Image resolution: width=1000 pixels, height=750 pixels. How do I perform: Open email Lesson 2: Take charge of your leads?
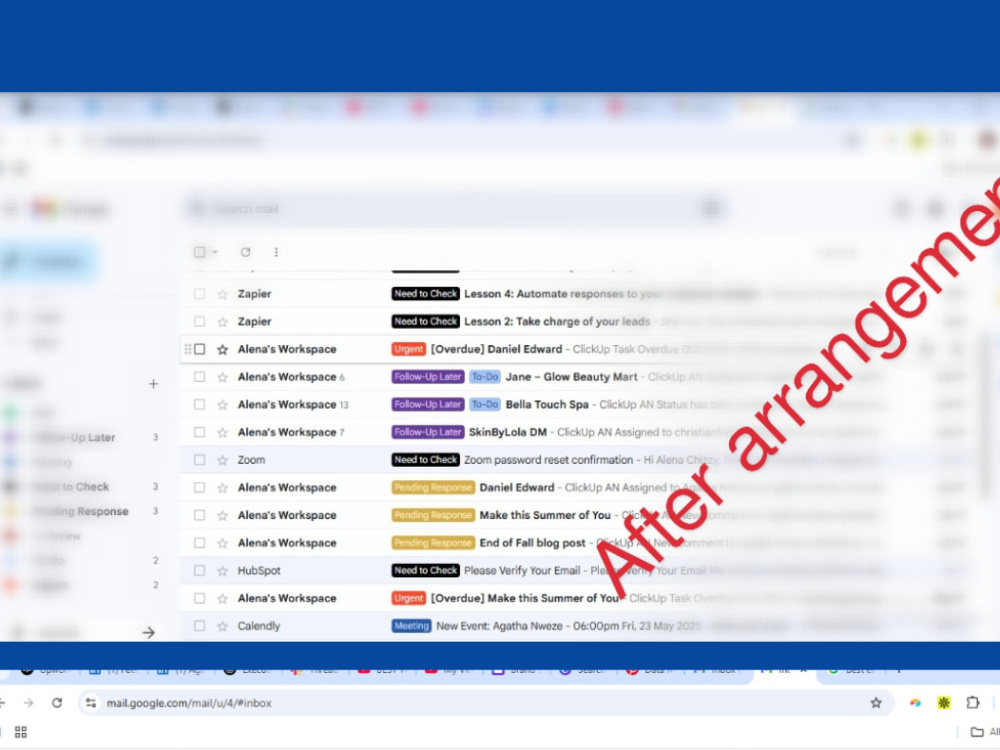(557, 321)
